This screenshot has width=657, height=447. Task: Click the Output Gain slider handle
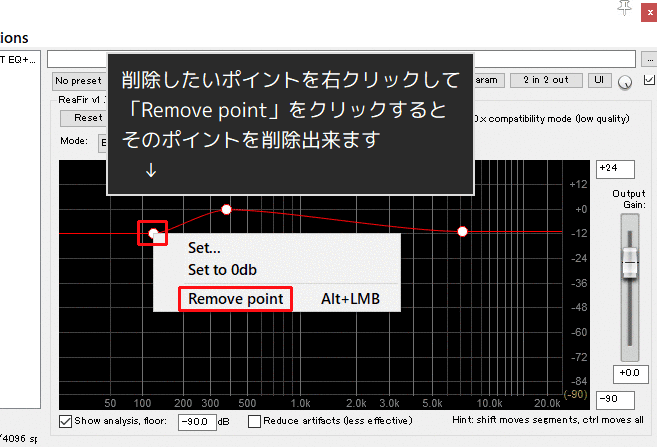pyautogui.click(x=629, y=263)
